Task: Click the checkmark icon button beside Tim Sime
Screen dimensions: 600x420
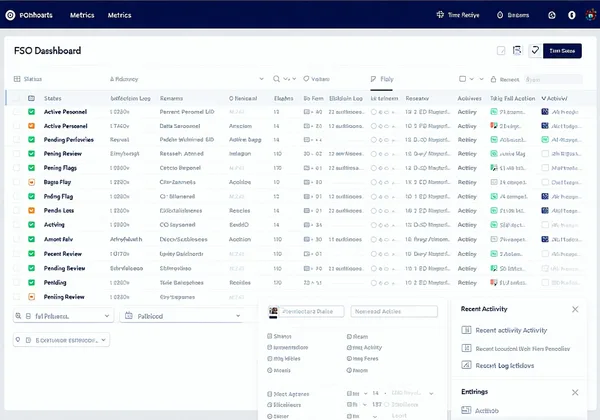Action: point(535,50)
